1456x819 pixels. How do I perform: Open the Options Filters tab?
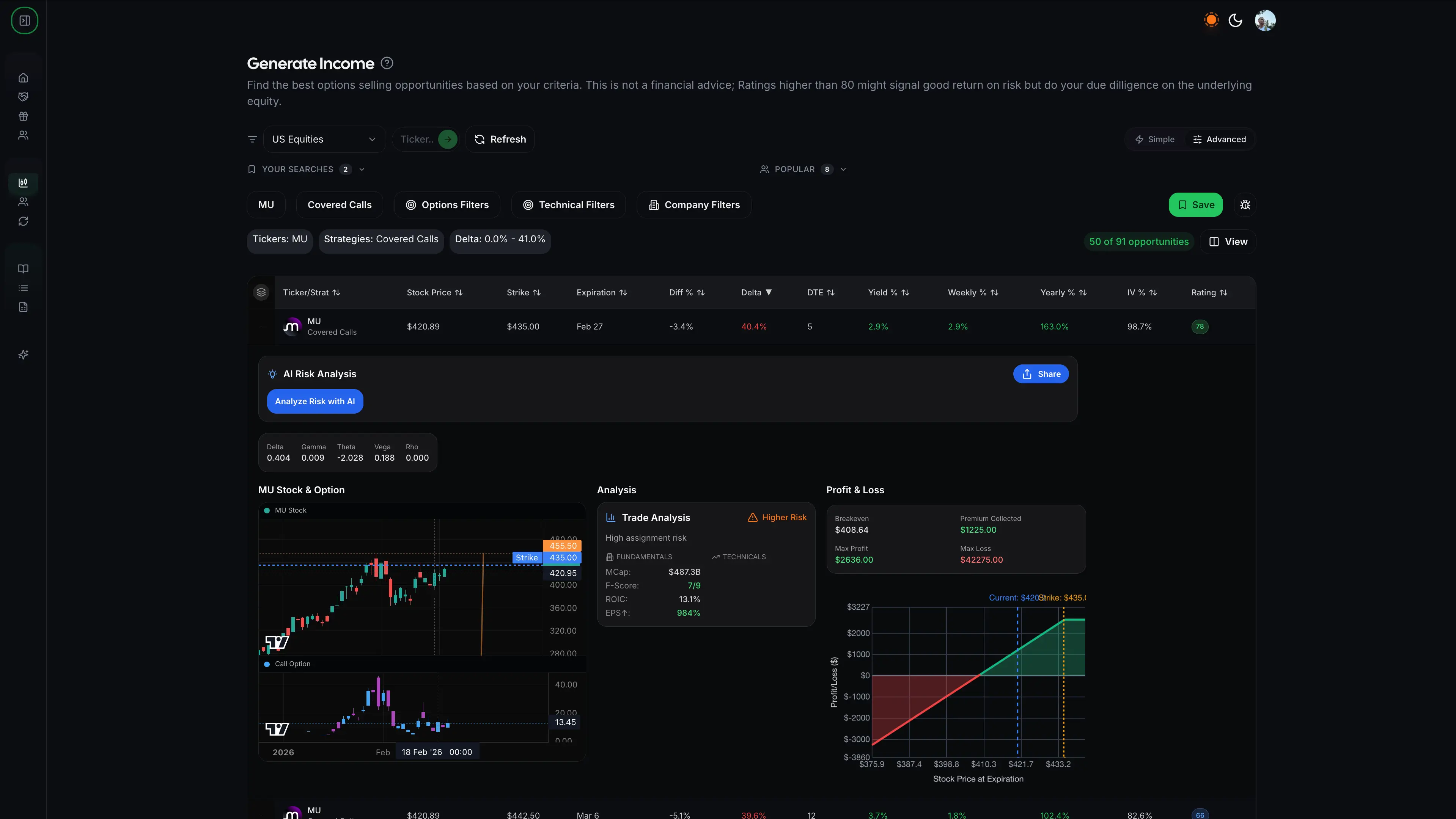[x=447, y=205]
